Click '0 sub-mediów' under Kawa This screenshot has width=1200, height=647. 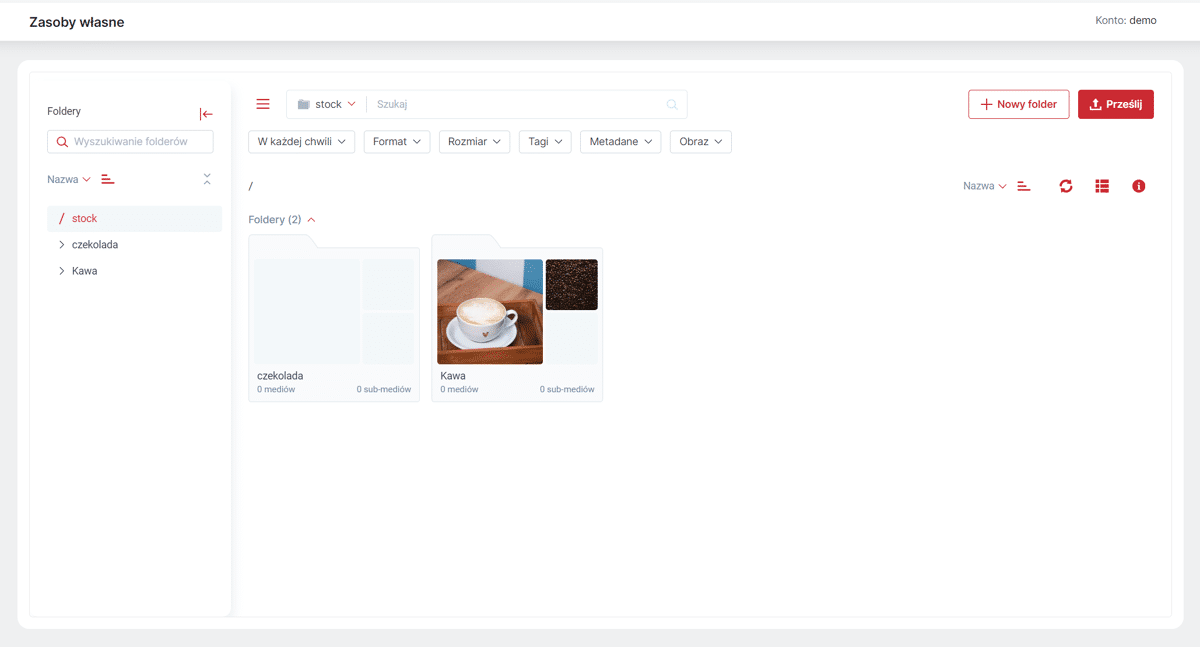click(x=567, y=390)
